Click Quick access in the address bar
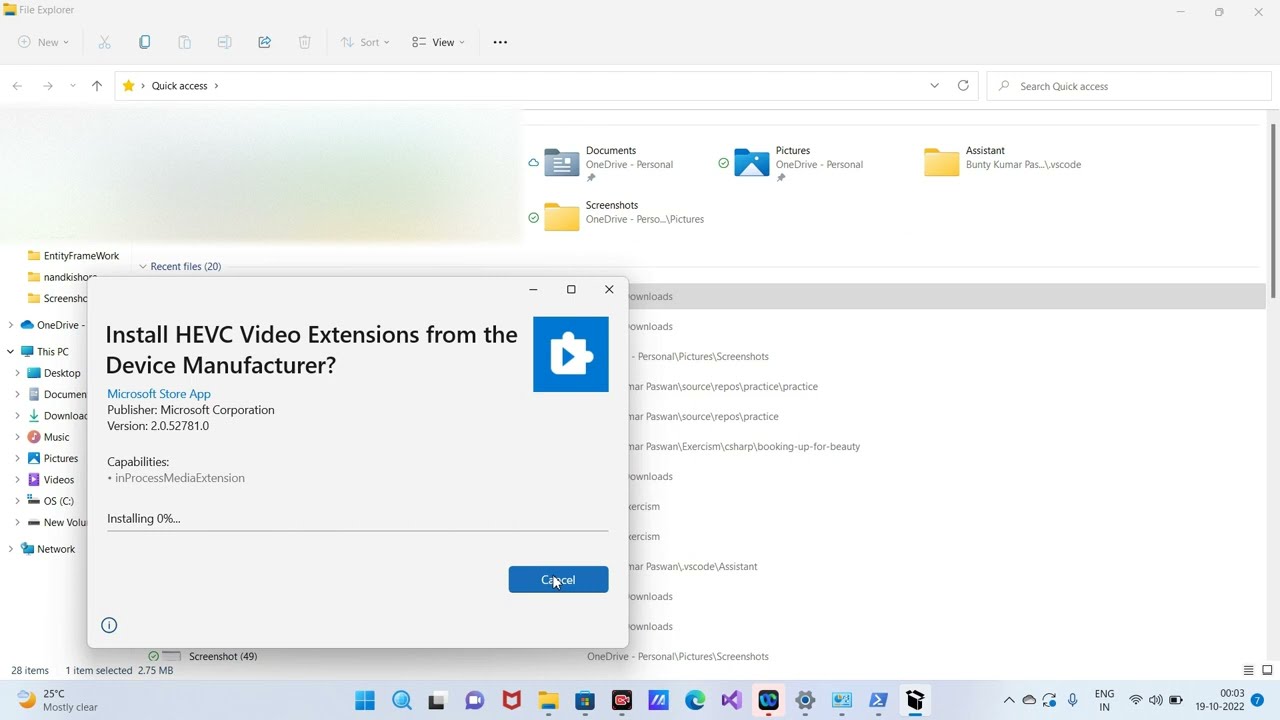This screenshot has width=1280, height=720. (180, 86)
